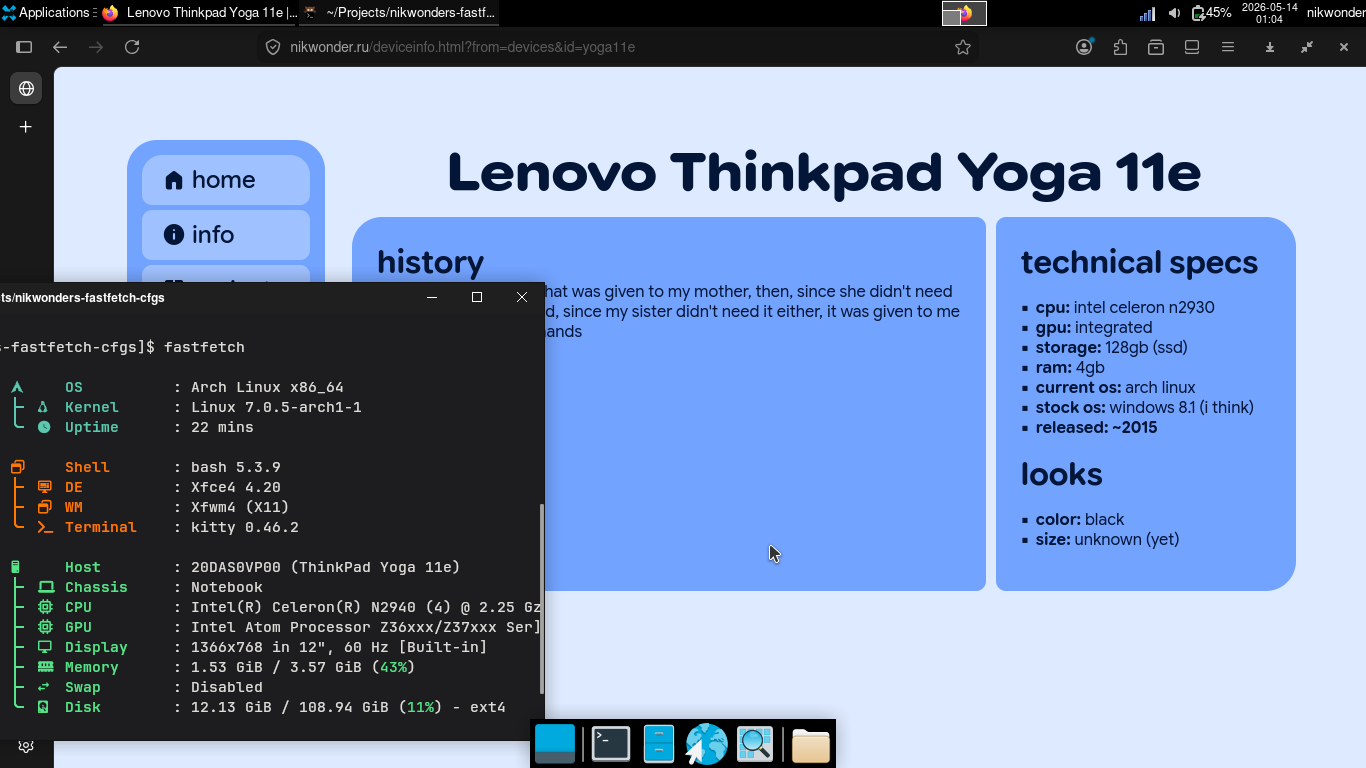1366x768 pixels.
Task: Open the folder icon in the dock
Action: tap(811, 744)
